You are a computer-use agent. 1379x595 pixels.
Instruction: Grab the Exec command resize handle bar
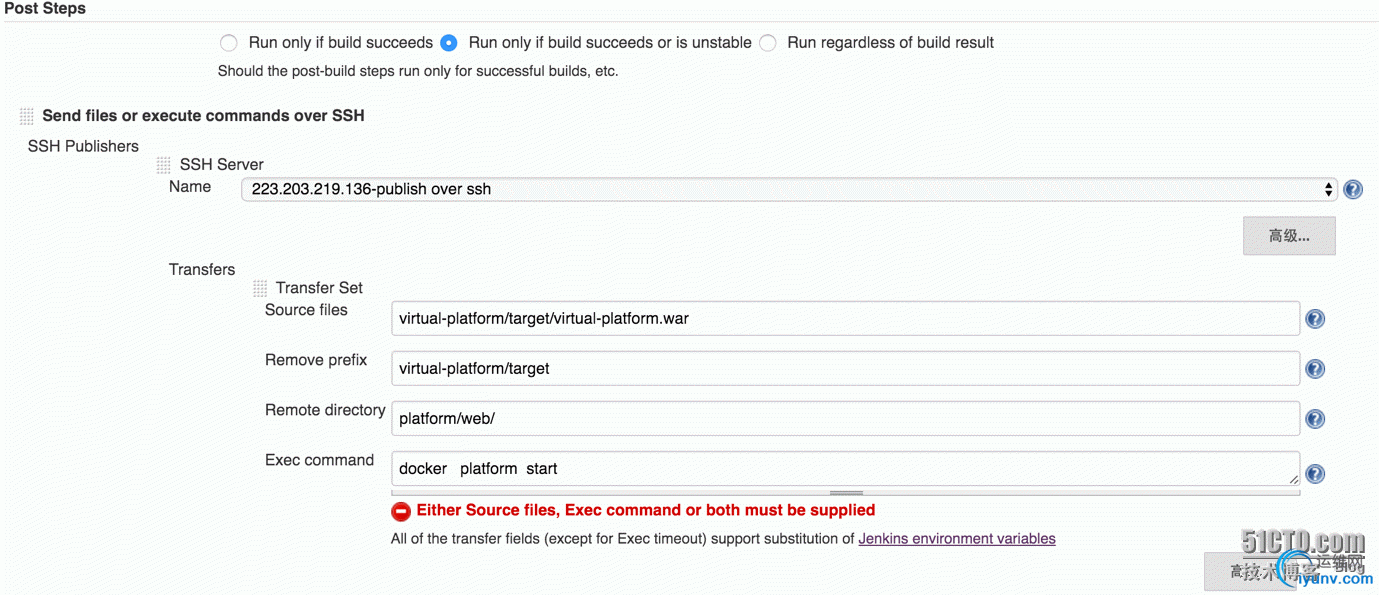(846, 492)
